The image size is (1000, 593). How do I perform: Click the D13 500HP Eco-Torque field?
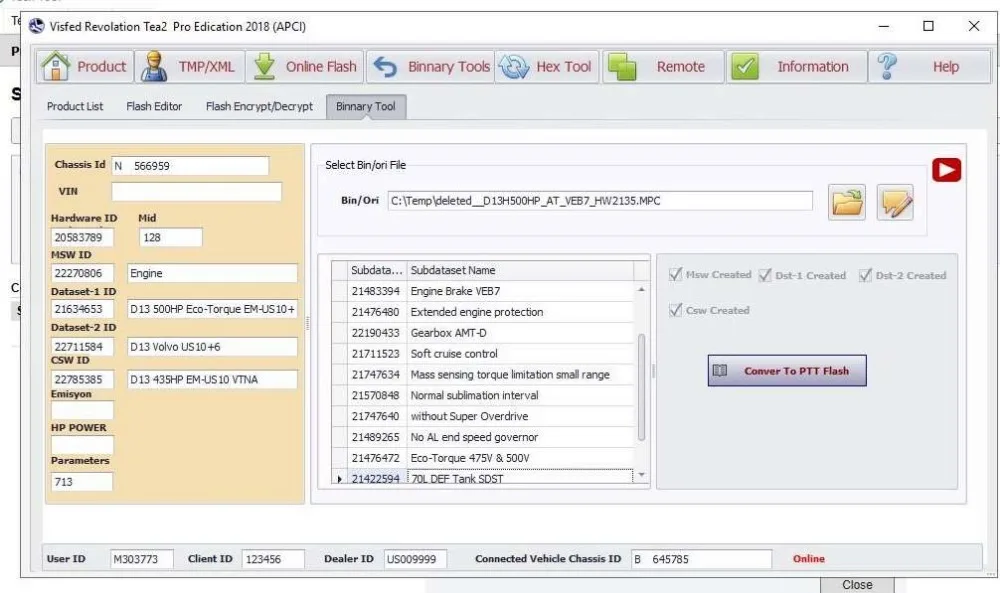(x=212, y=309)
